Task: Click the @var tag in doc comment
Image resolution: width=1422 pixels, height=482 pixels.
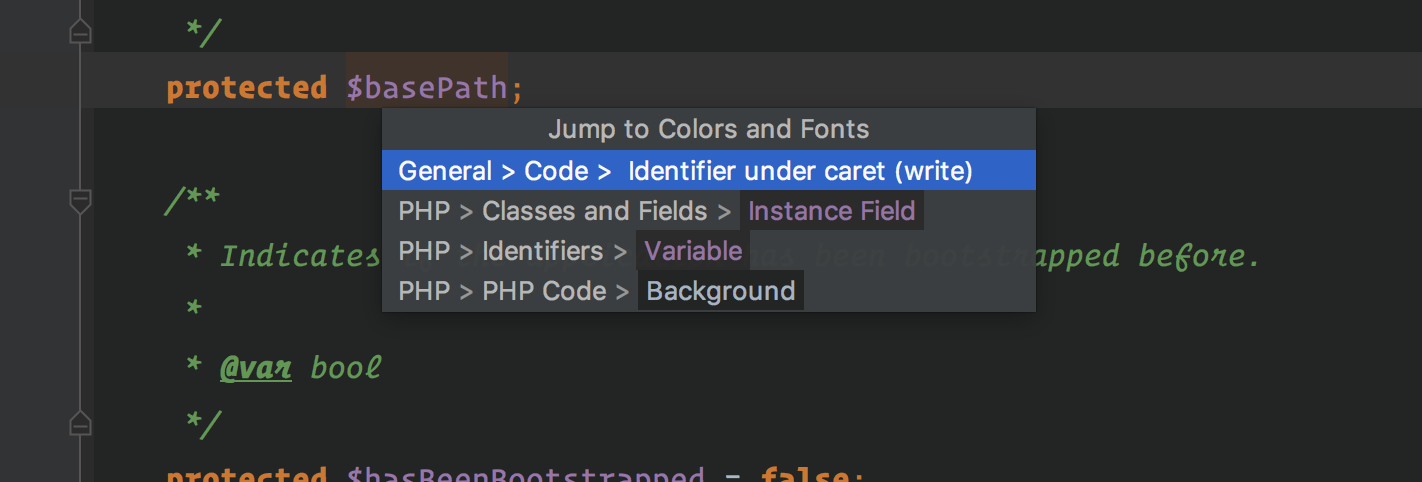Action: pos(256,368)
